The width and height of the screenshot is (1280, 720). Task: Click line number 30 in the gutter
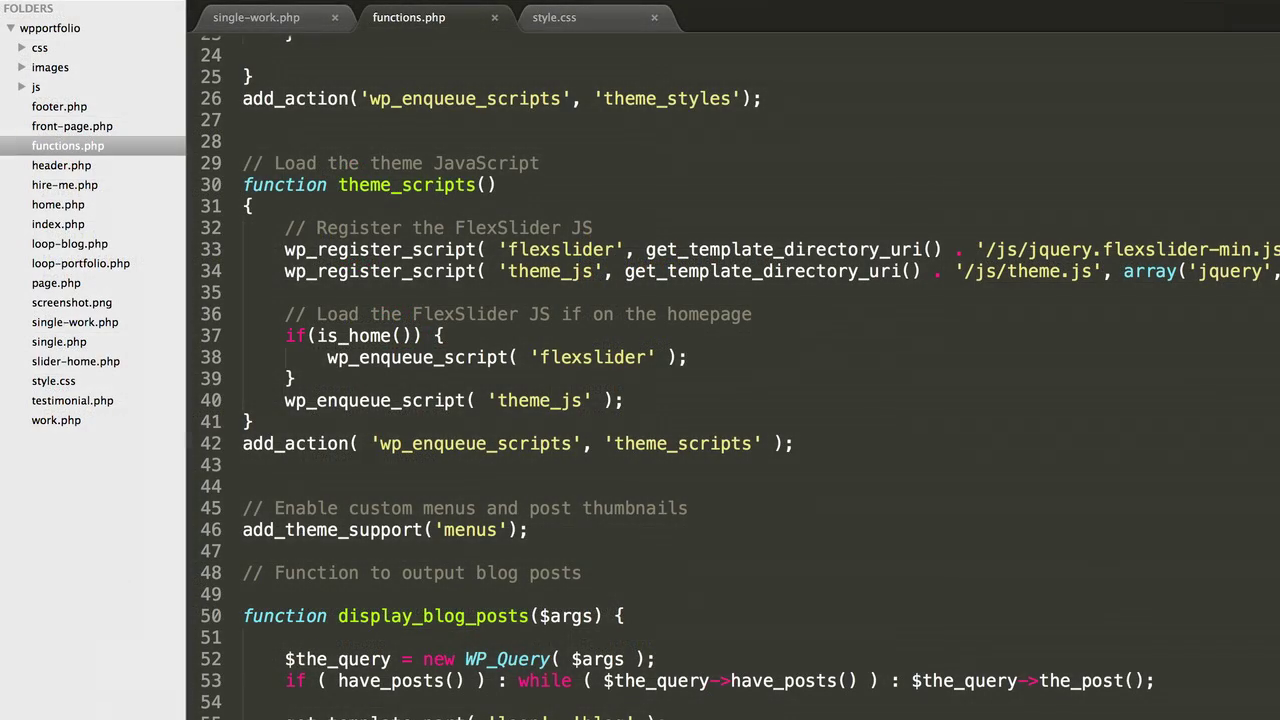210,185
